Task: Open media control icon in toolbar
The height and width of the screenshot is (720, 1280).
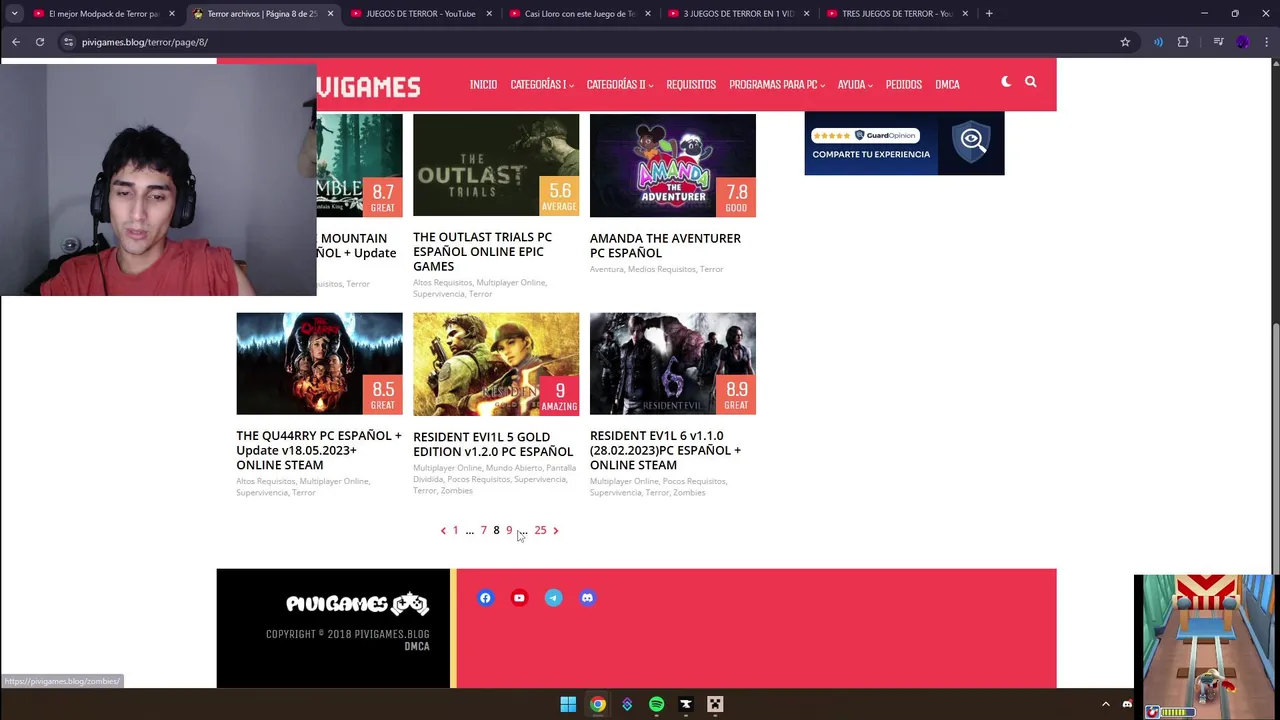Action: (x=1218, y=42)
